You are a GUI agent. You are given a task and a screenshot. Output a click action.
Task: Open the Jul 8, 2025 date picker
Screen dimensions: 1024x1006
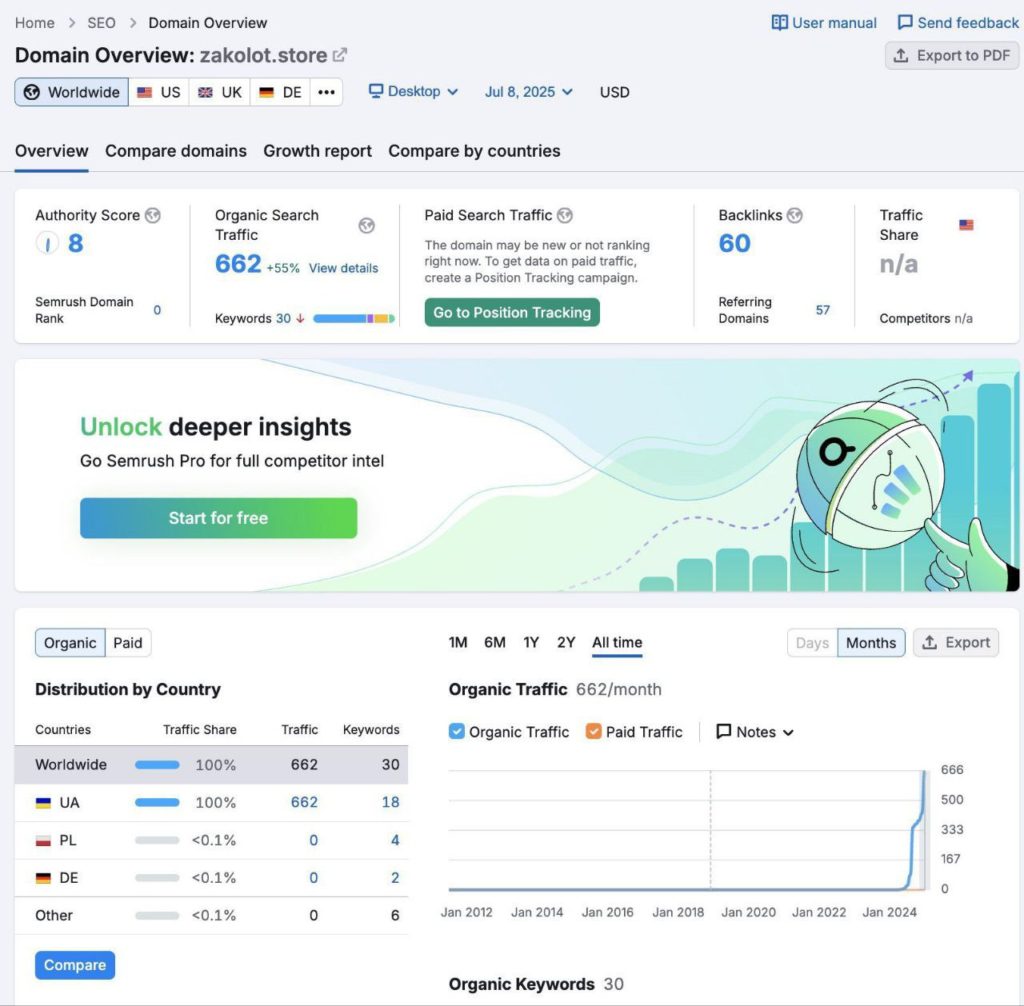pyautogui.click(x=529, y=92)
